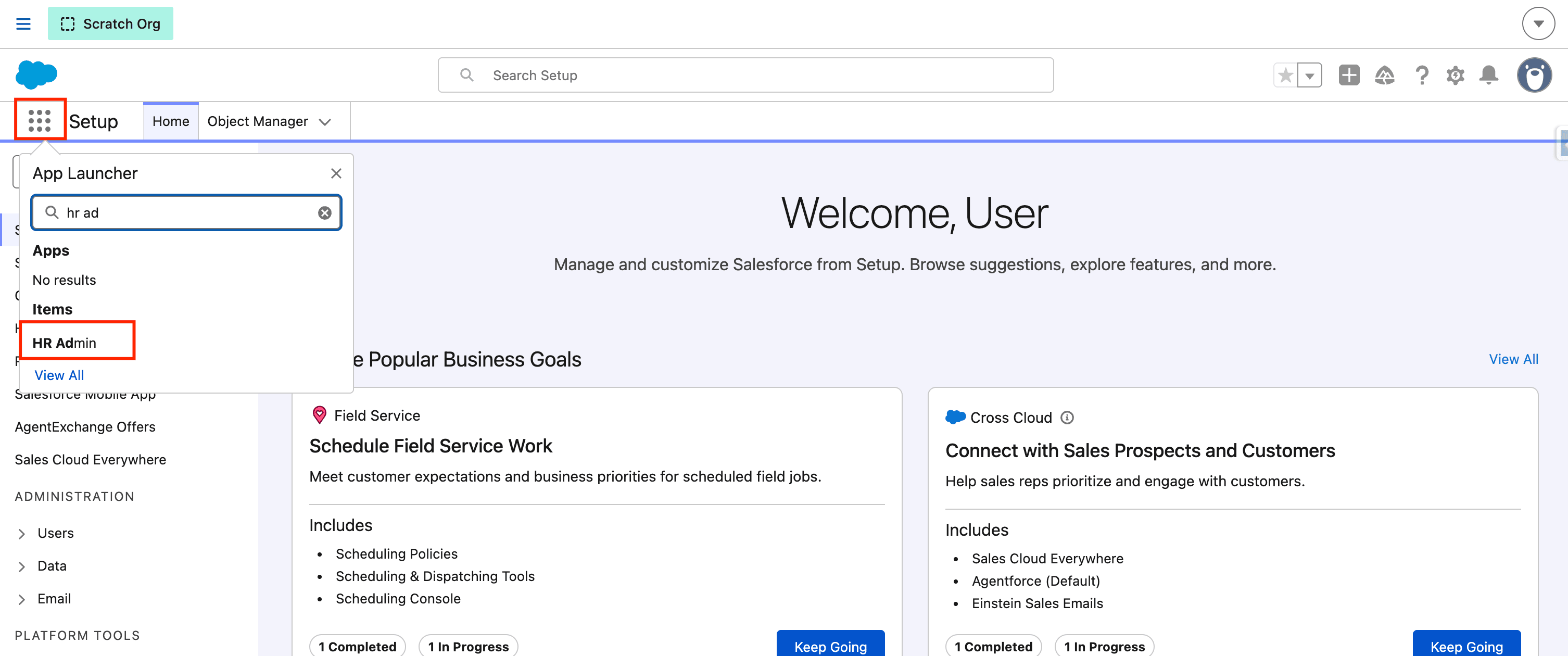Click the Data sidebar label
1568x656 pixels.
(x=52, y=566)
